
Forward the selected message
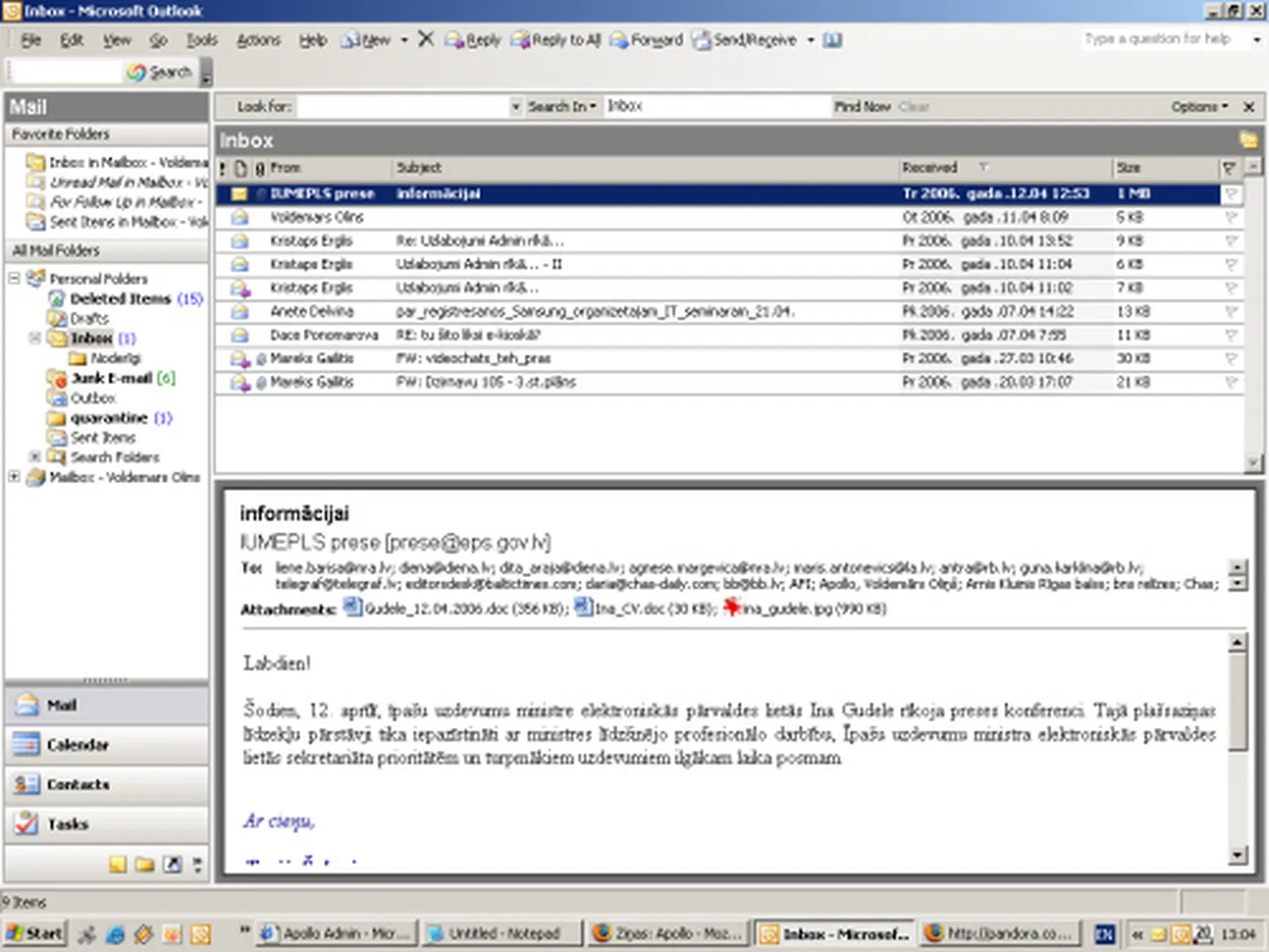pyautogui.click(x=646, y=40)
